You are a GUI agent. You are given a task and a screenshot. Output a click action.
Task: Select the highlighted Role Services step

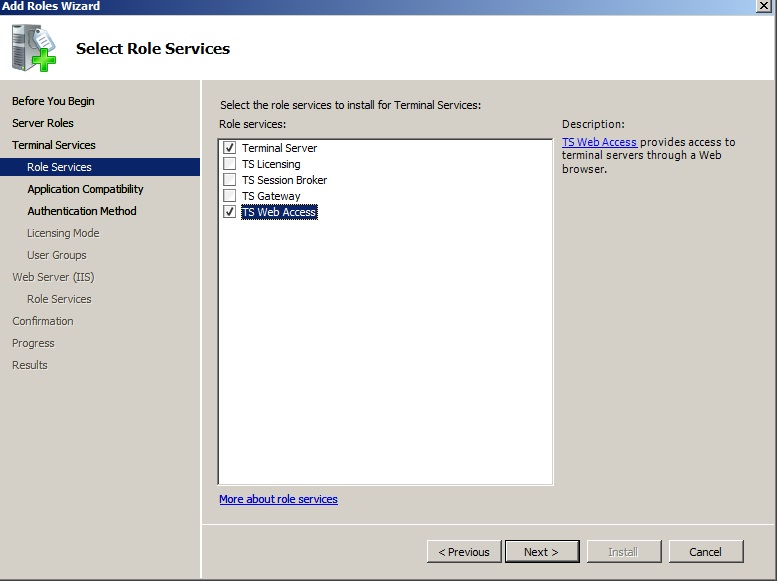click(x=100, y=167)
